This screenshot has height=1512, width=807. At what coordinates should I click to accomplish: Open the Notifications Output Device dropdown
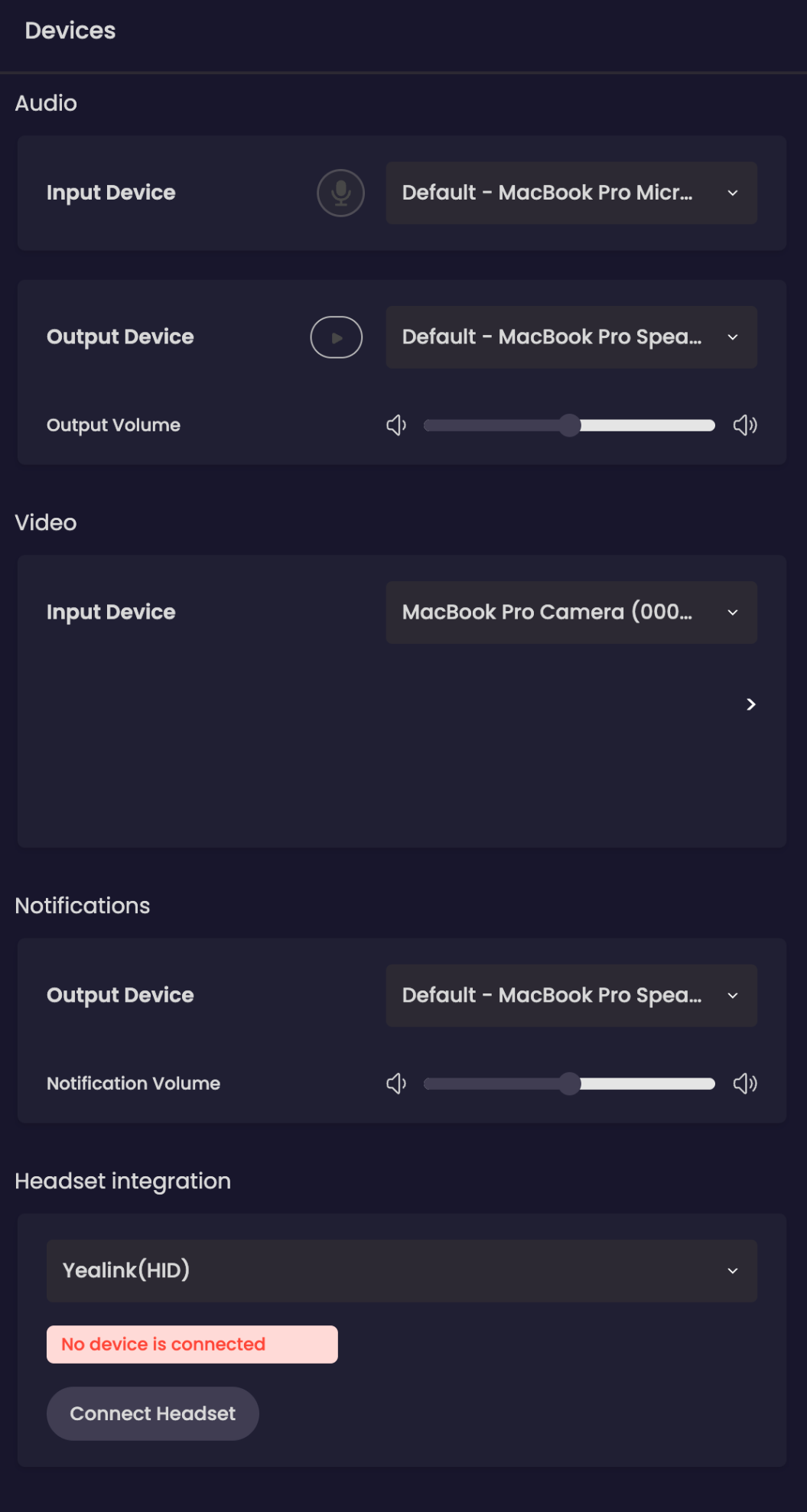pos(571,996)
